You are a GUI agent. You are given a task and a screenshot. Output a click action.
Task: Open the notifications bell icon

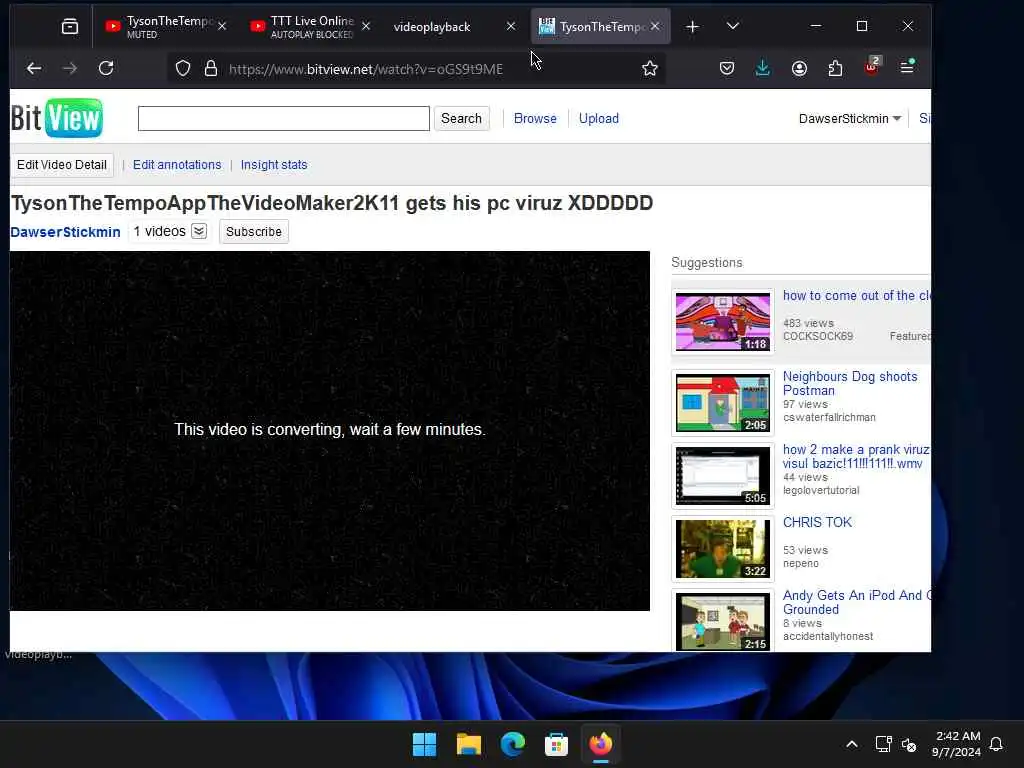[x=996, y=744]
